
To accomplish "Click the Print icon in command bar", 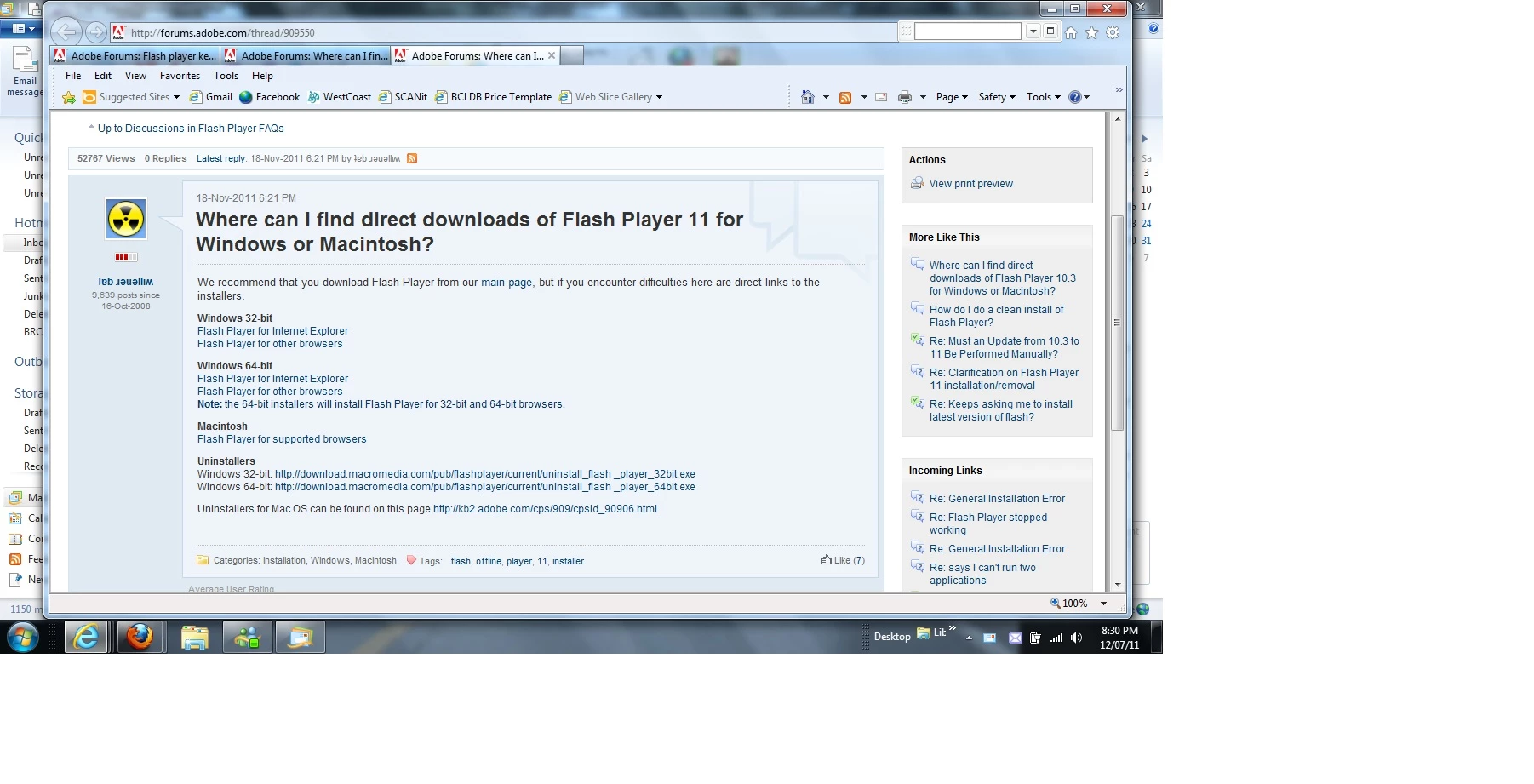I will (905, 97).
